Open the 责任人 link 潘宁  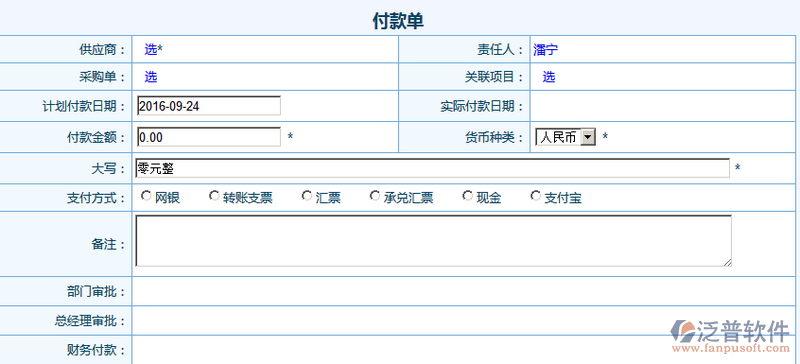546,50
